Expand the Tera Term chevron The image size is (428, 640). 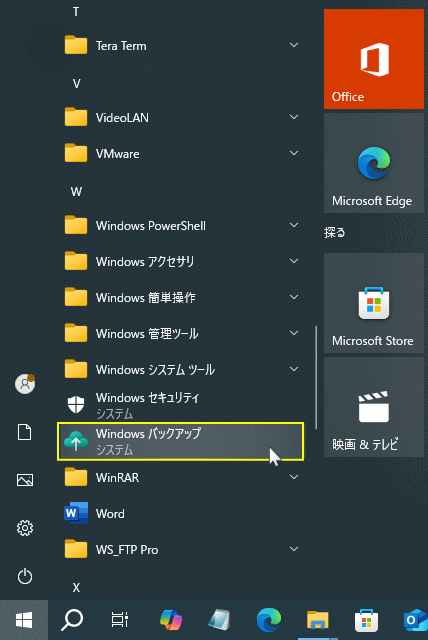[x=294, y=45]
